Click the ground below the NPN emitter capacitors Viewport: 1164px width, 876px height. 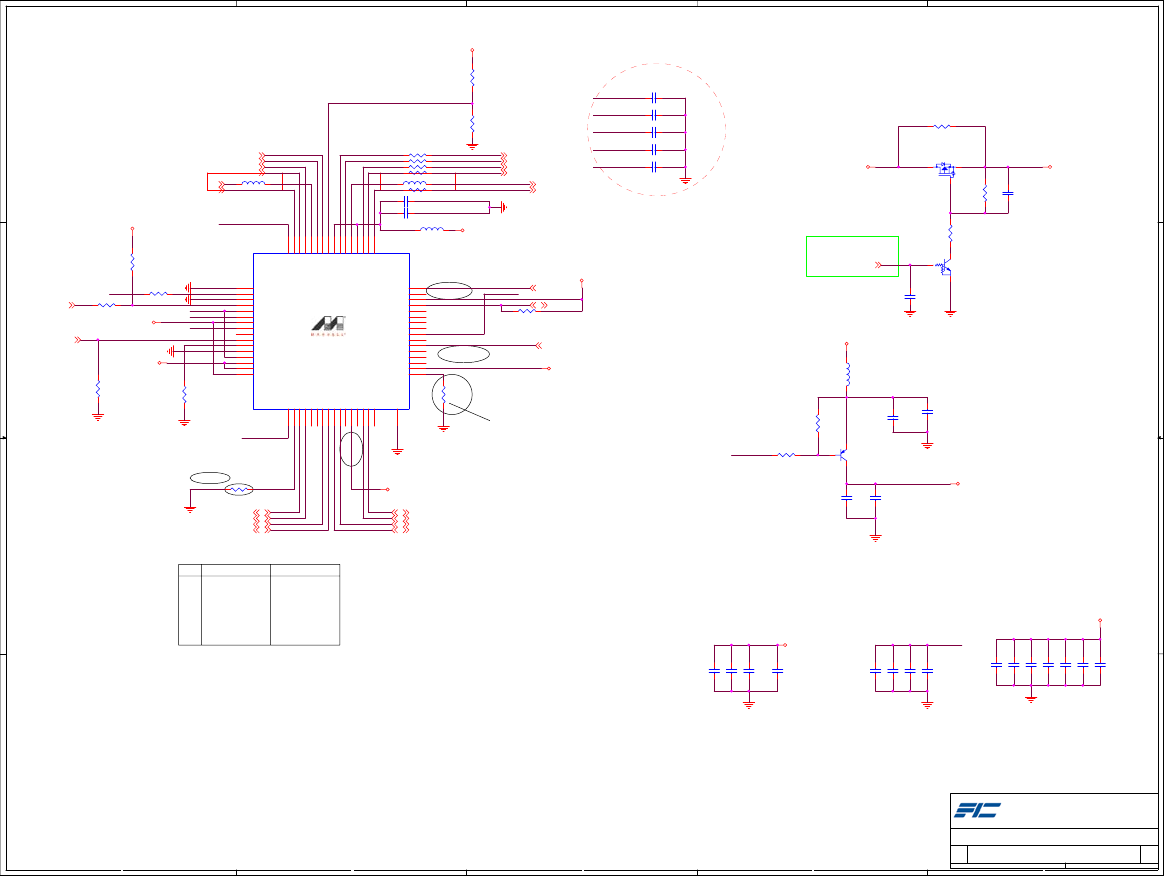coord(875,537)
